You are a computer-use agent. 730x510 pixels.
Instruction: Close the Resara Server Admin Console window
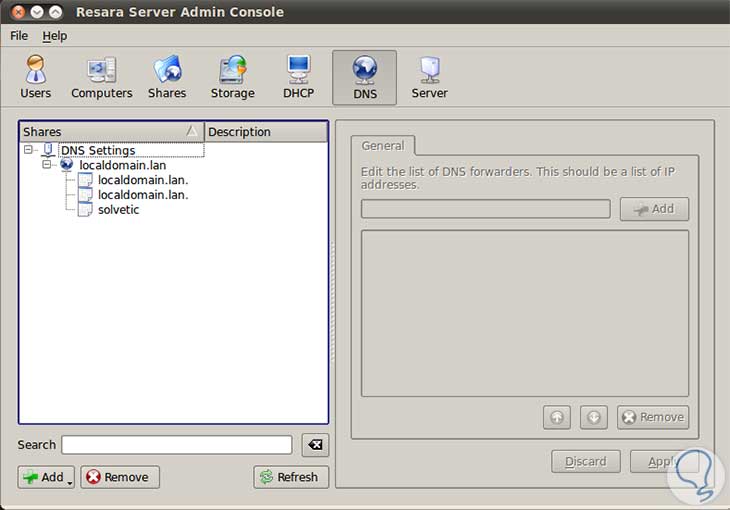tap(18, 12)
